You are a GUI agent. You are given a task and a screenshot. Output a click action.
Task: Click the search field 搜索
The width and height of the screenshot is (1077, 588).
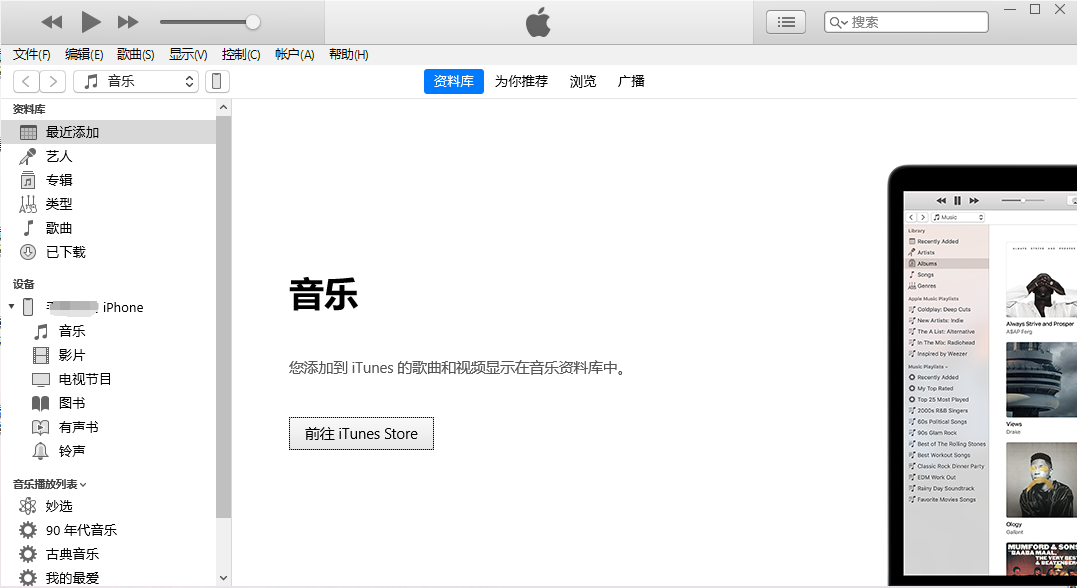(x=906, y=22)
